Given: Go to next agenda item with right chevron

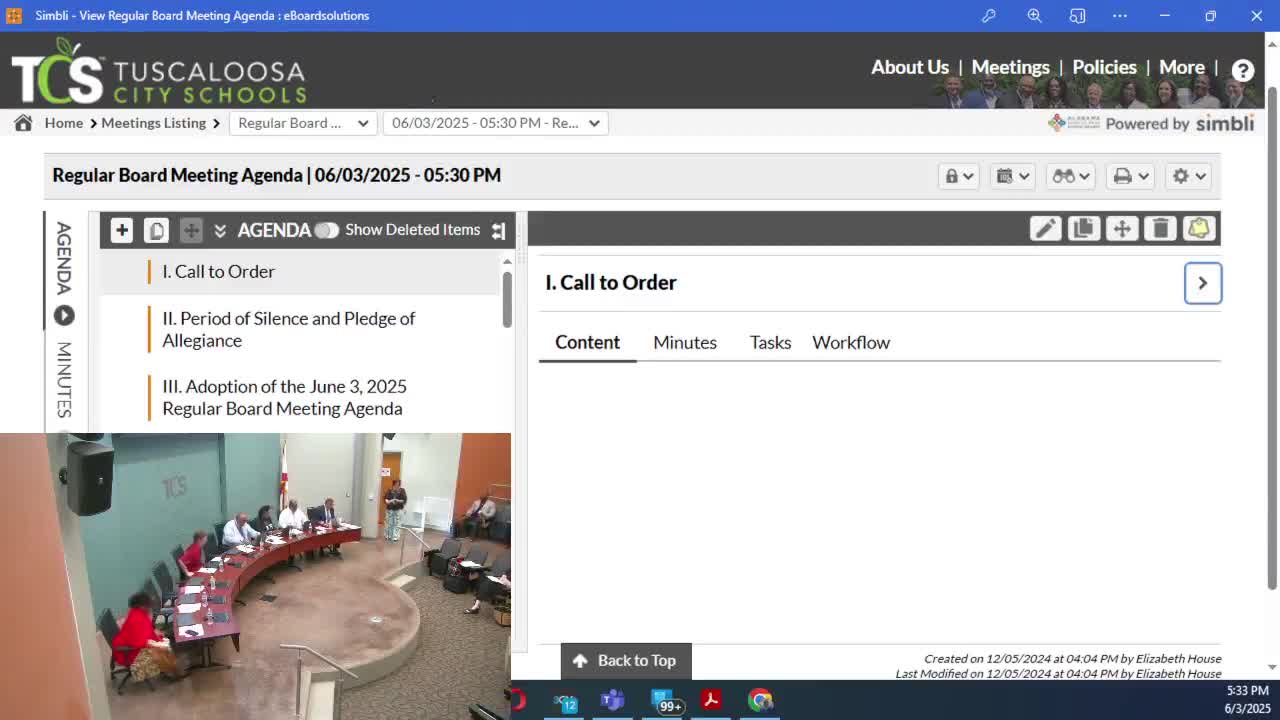Looking at the screenshot, I should point(1203,283).
